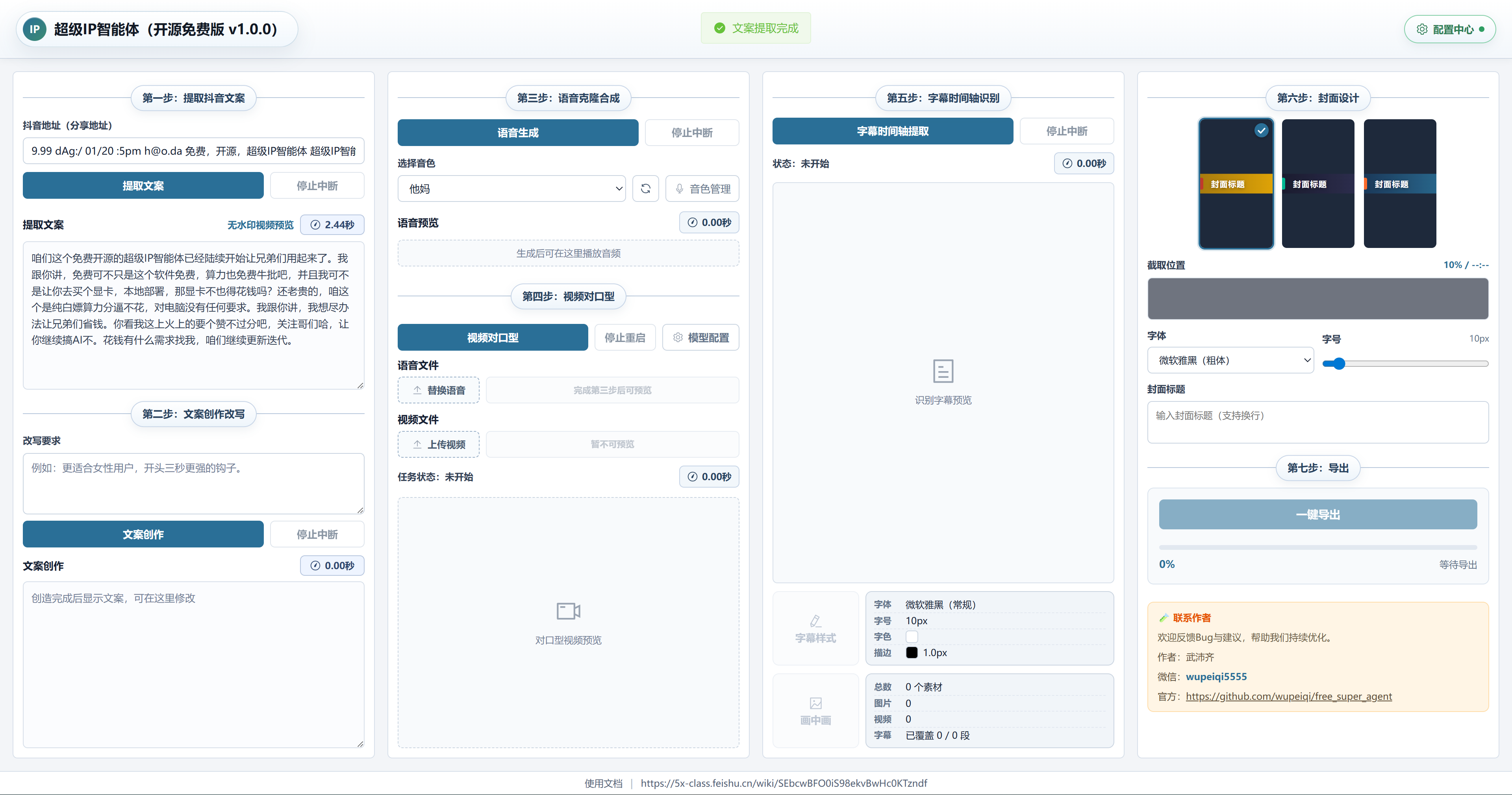Viewport: 1512px width, 795px height.
Task: Click the 一键导出 export button
Action: pyautogui.click(x=1318, y=514)
